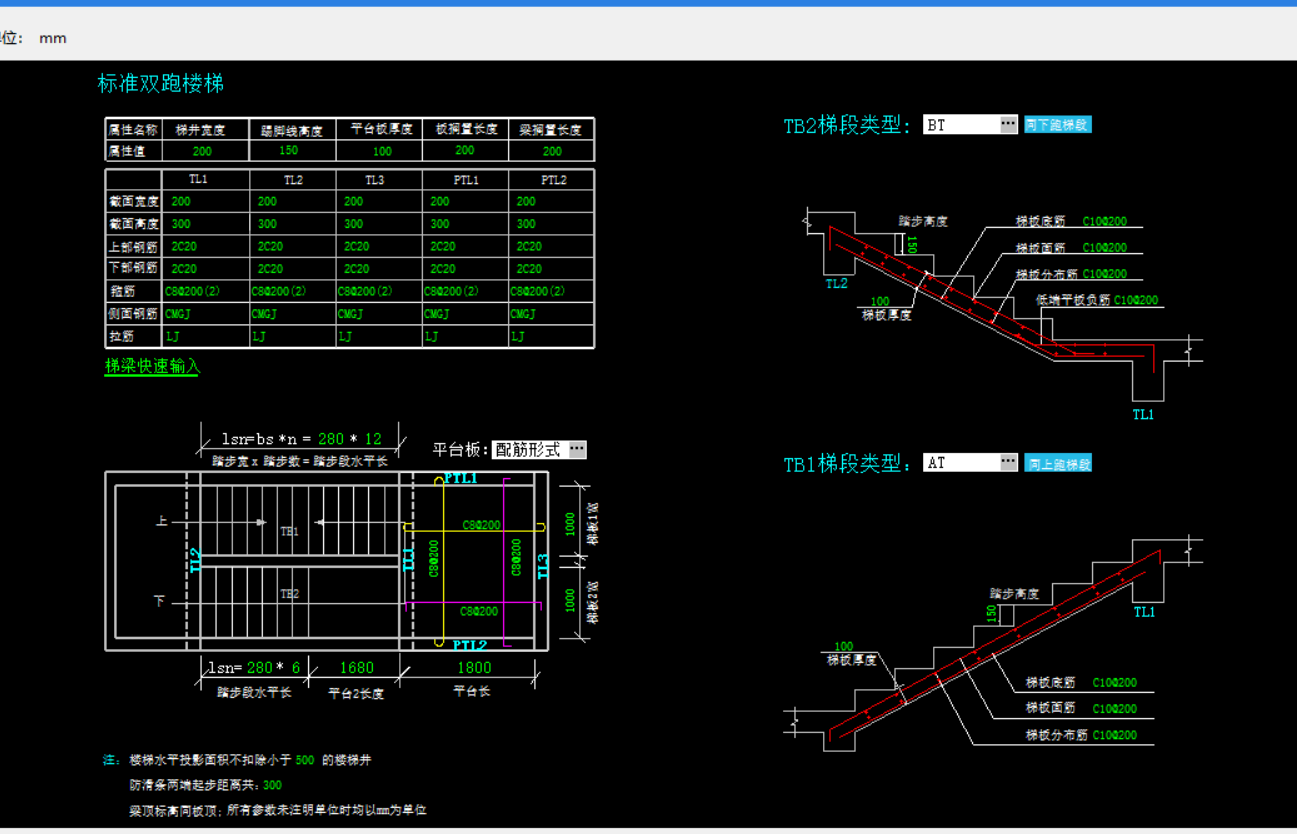Edit 平台2长度 value 1680
Viewport: 1297px width, 834px height.
click(357, 667)
